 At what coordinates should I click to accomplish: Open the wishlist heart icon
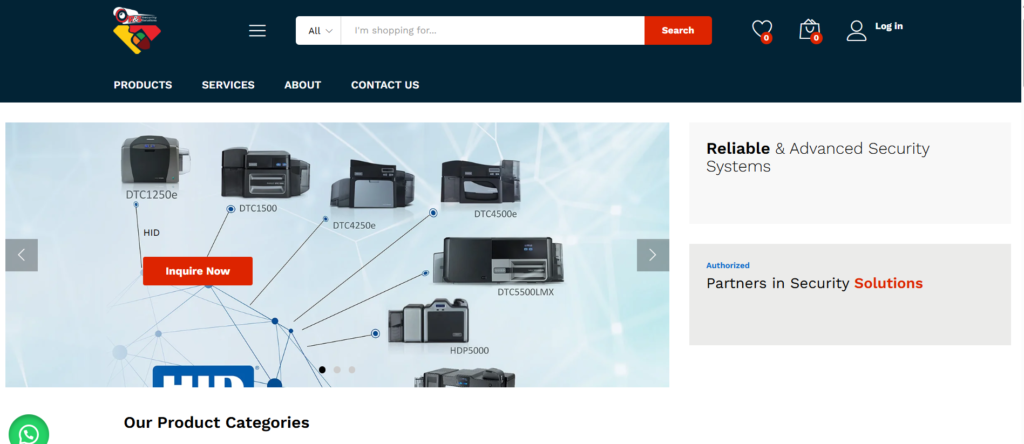[x=761, y=30]
